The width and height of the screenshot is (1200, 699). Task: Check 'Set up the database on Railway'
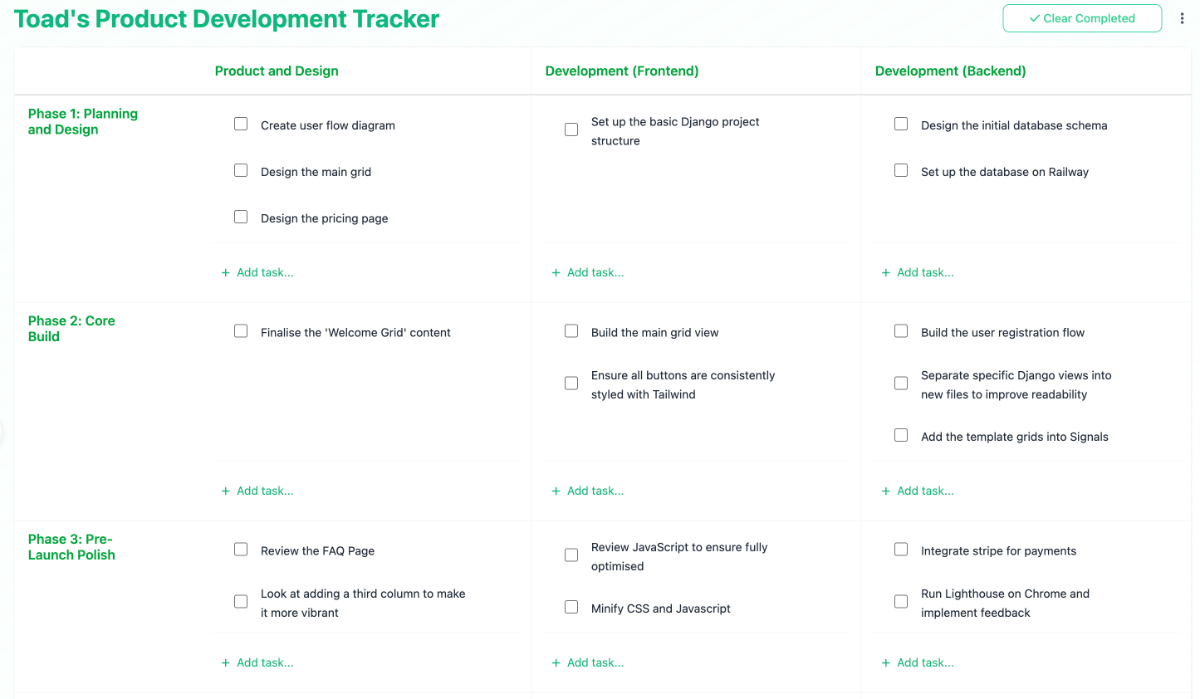click(901, 171)
